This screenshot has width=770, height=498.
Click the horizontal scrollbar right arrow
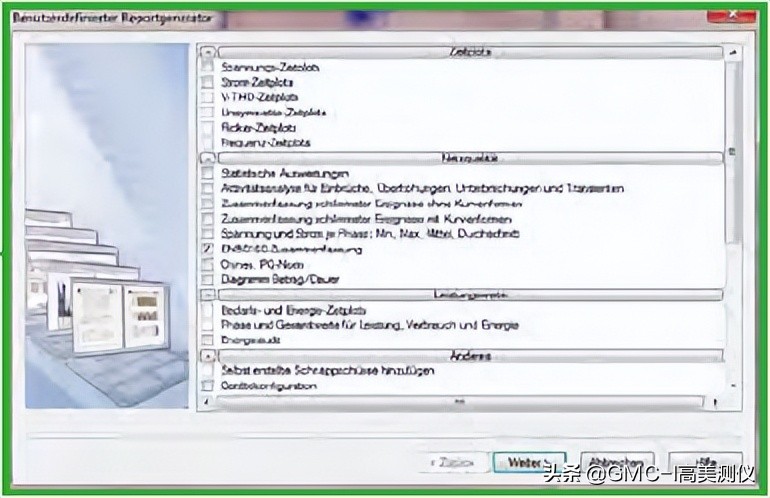pyautogui.click(x=715, y=403)
